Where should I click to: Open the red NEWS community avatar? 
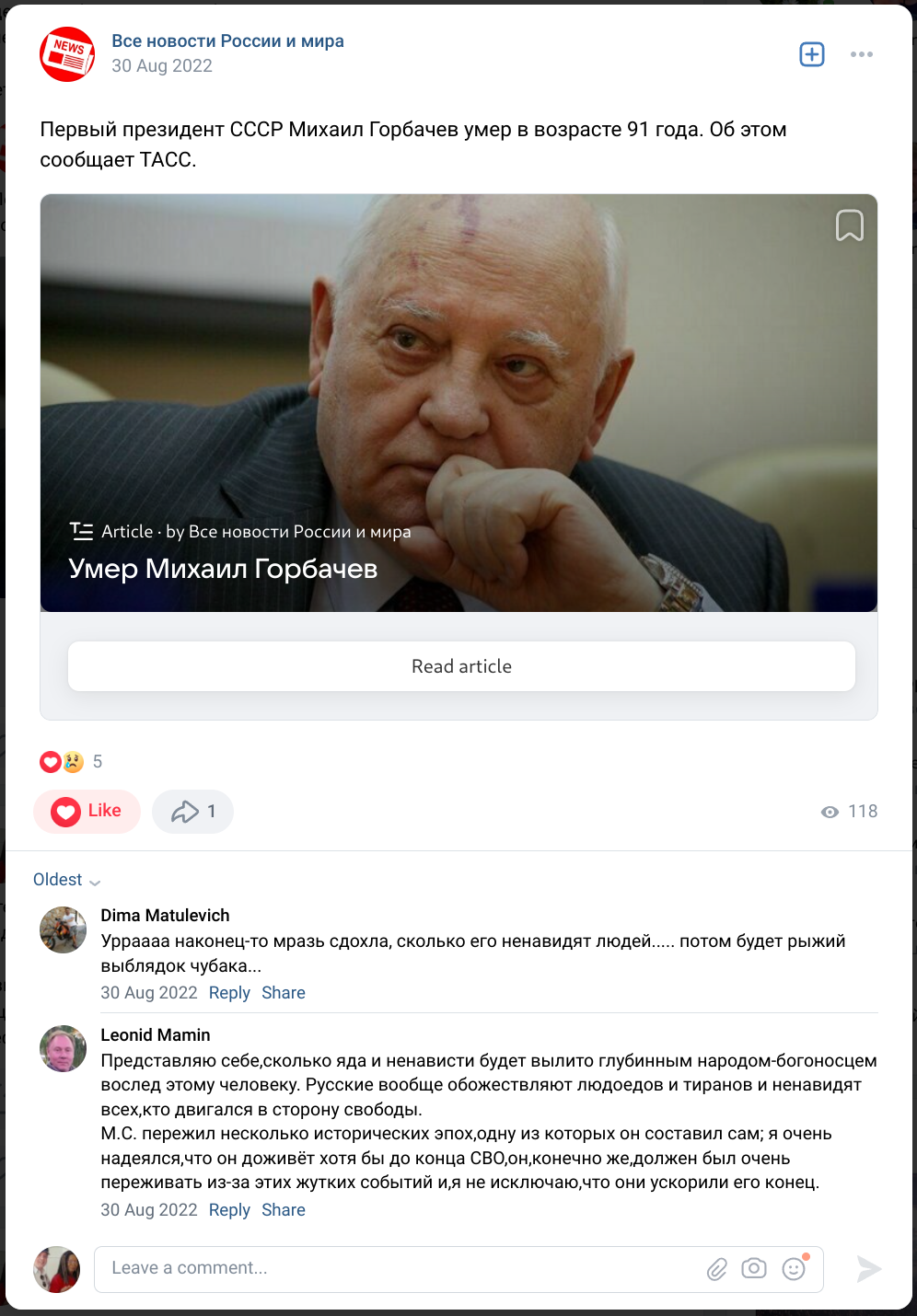click(67, 54)
